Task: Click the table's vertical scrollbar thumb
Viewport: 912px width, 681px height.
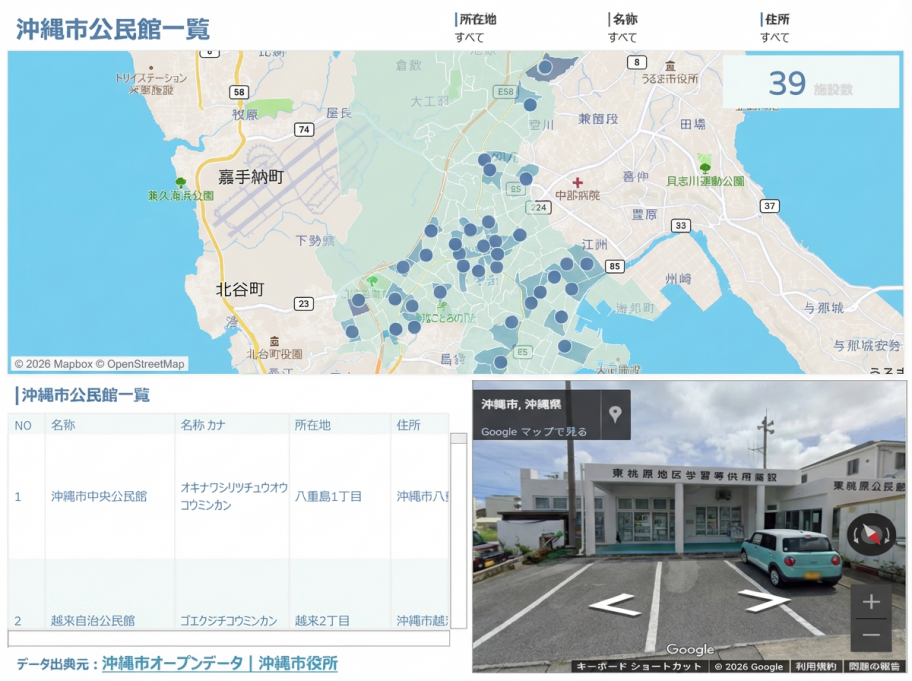Action: (x=458, y=438)
